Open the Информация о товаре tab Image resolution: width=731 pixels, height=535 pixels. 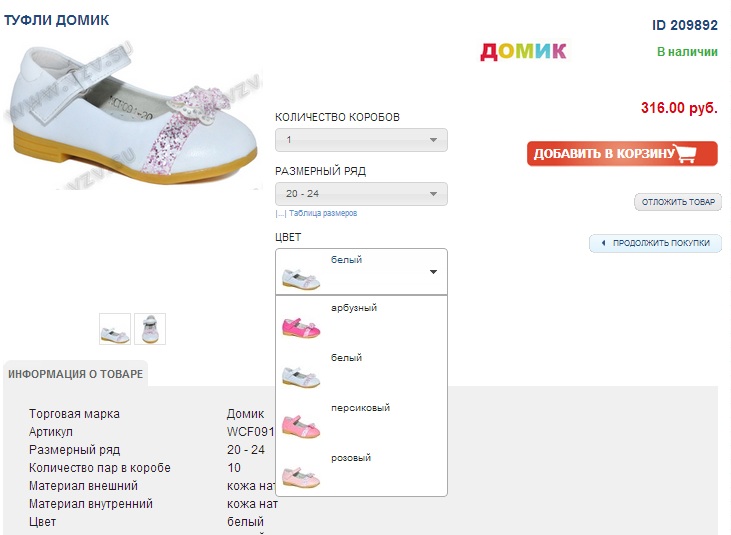[x=76, y=374]
